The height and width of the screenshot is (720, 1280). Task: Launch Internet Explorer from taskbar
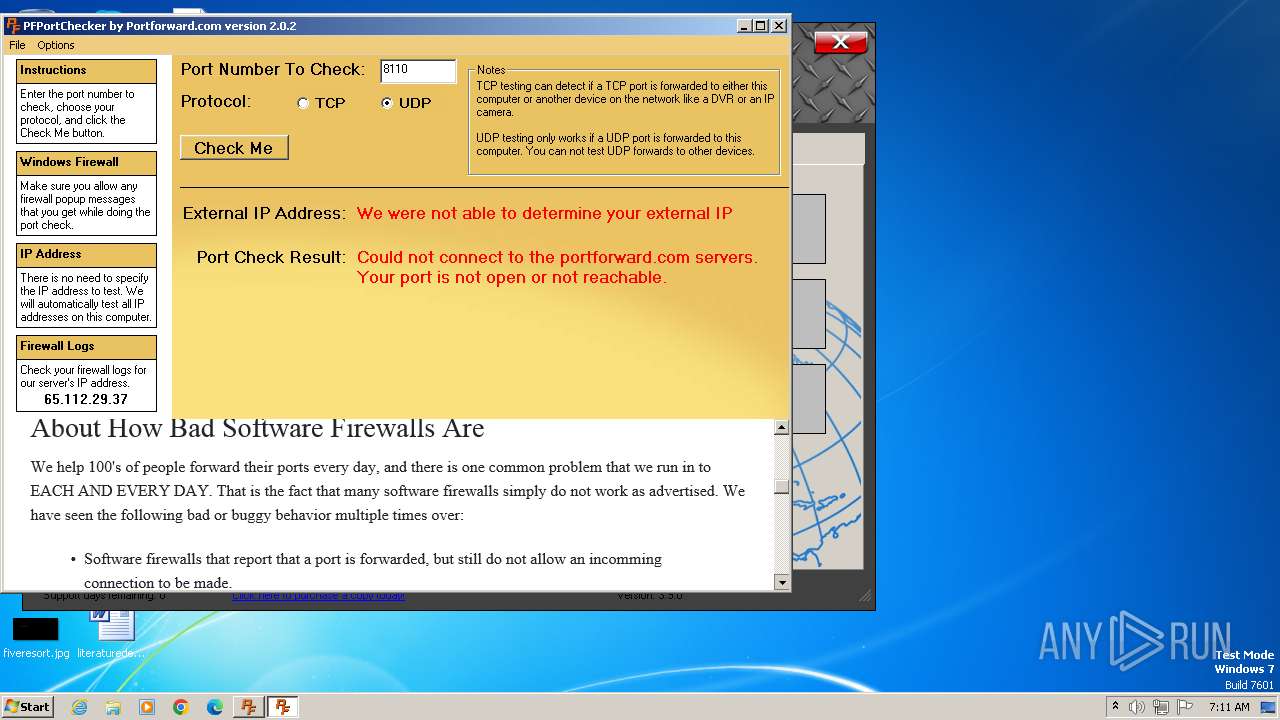(x=79, y=707)
